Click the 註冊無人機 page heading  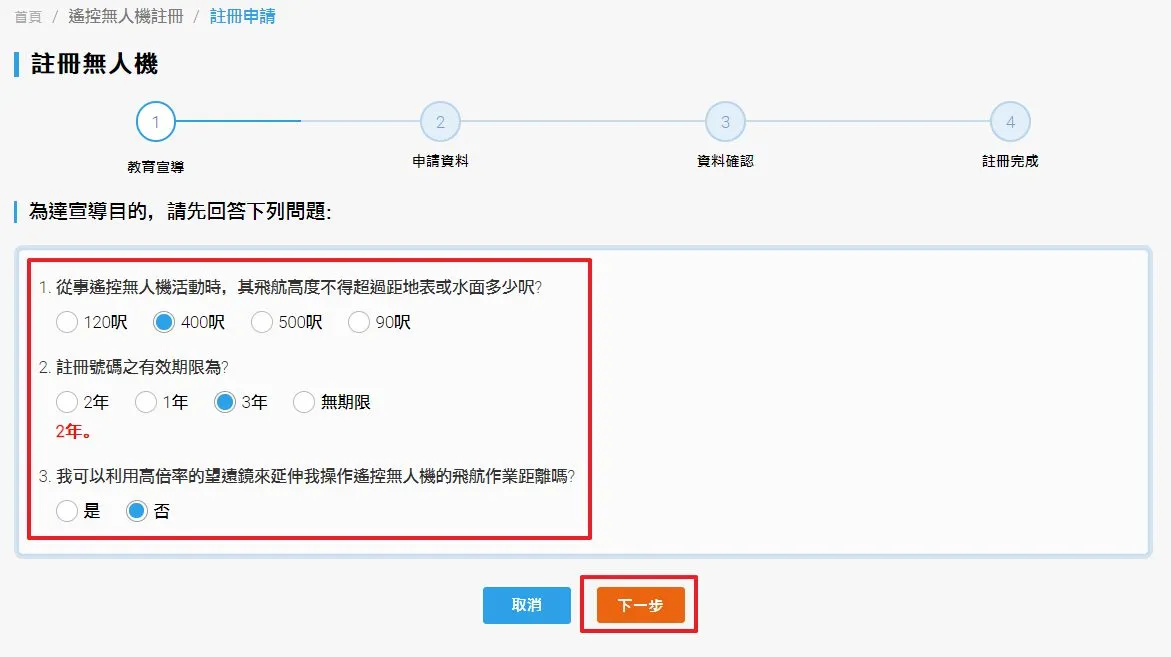coord(94,64)
